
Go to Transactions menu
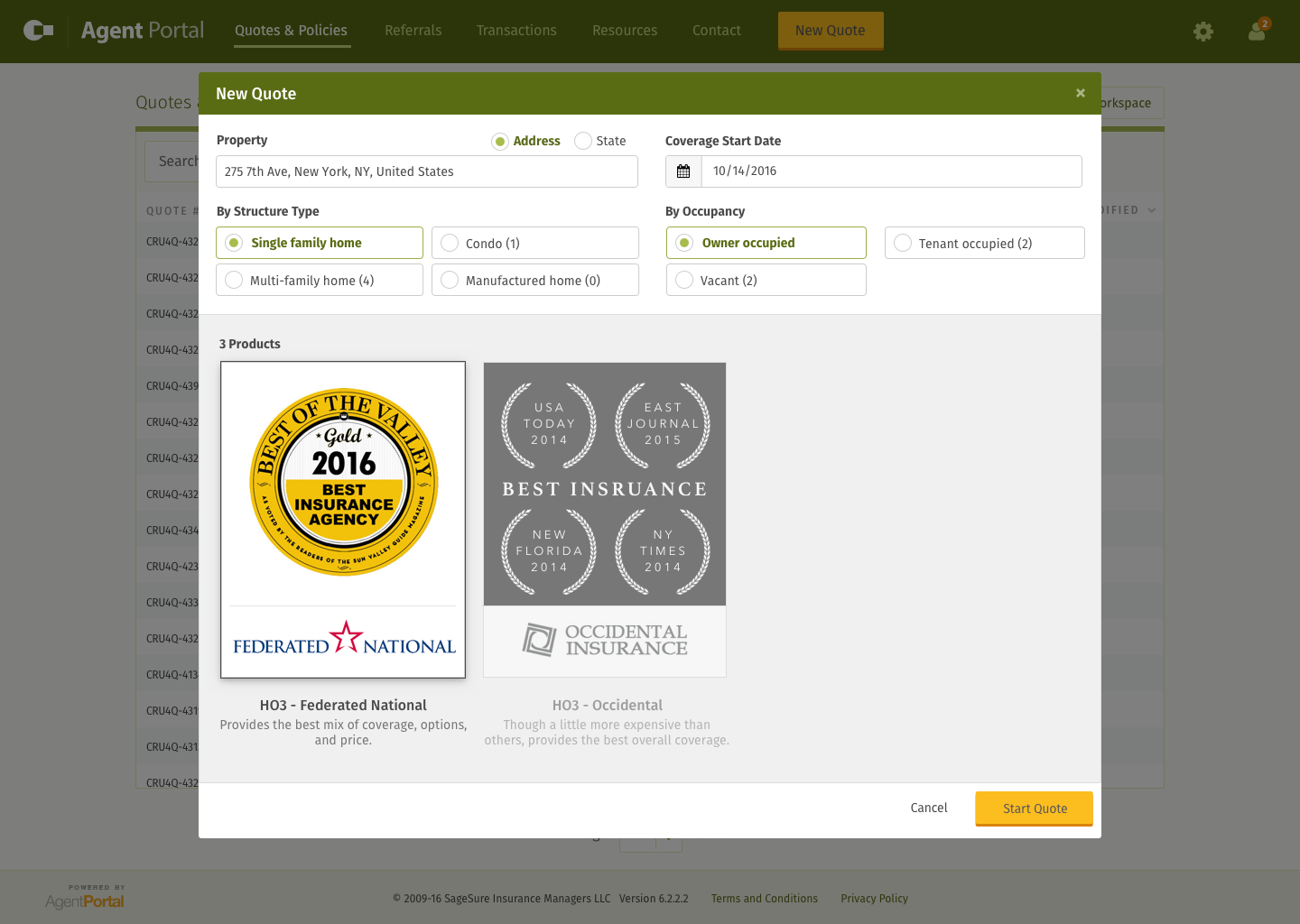pos(516,31)
